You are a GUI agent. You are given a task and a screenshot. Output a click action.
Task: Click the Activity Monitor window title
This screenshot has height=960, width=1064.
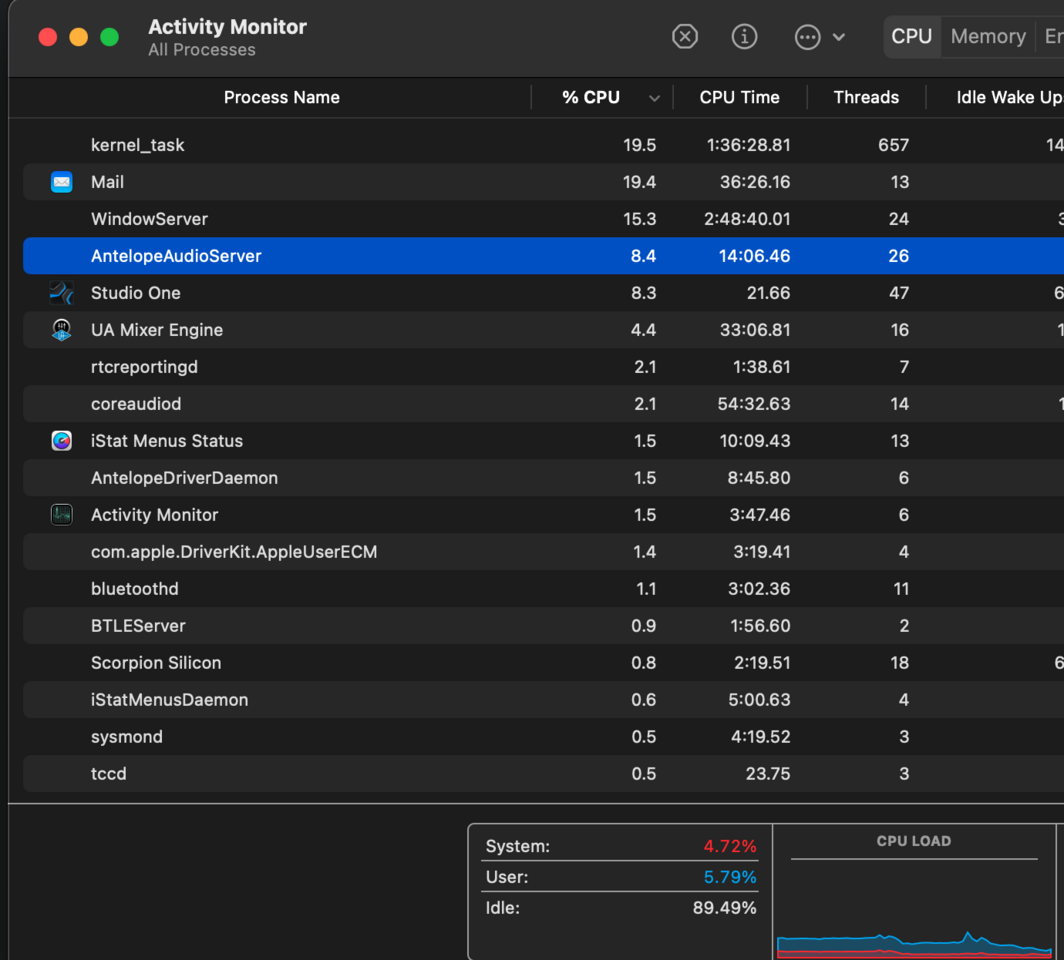point(227,26)
